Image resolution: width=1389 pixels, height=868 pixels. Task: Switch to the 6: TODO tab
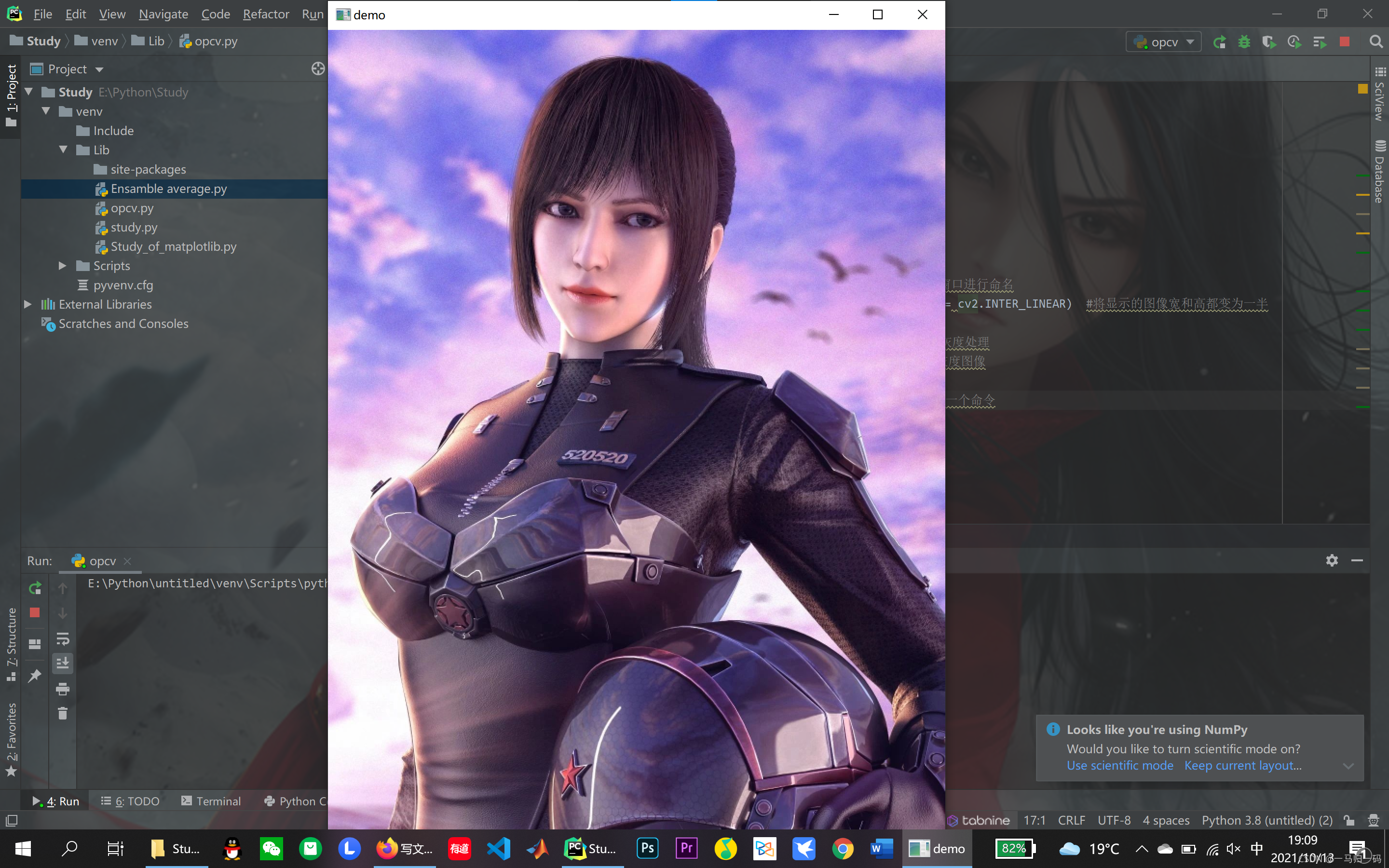pyautogui.click(x=130, y=801)
